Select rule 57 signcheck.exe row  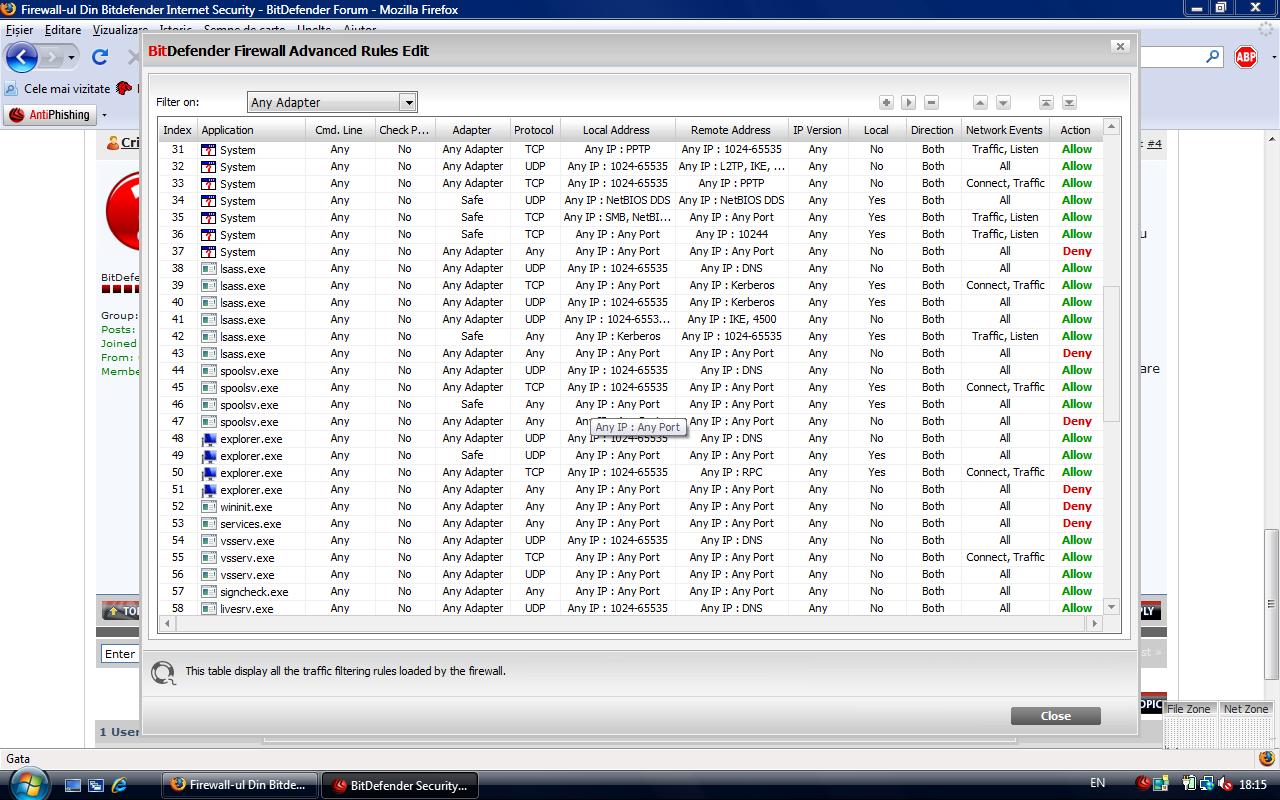tap(631, 592)
